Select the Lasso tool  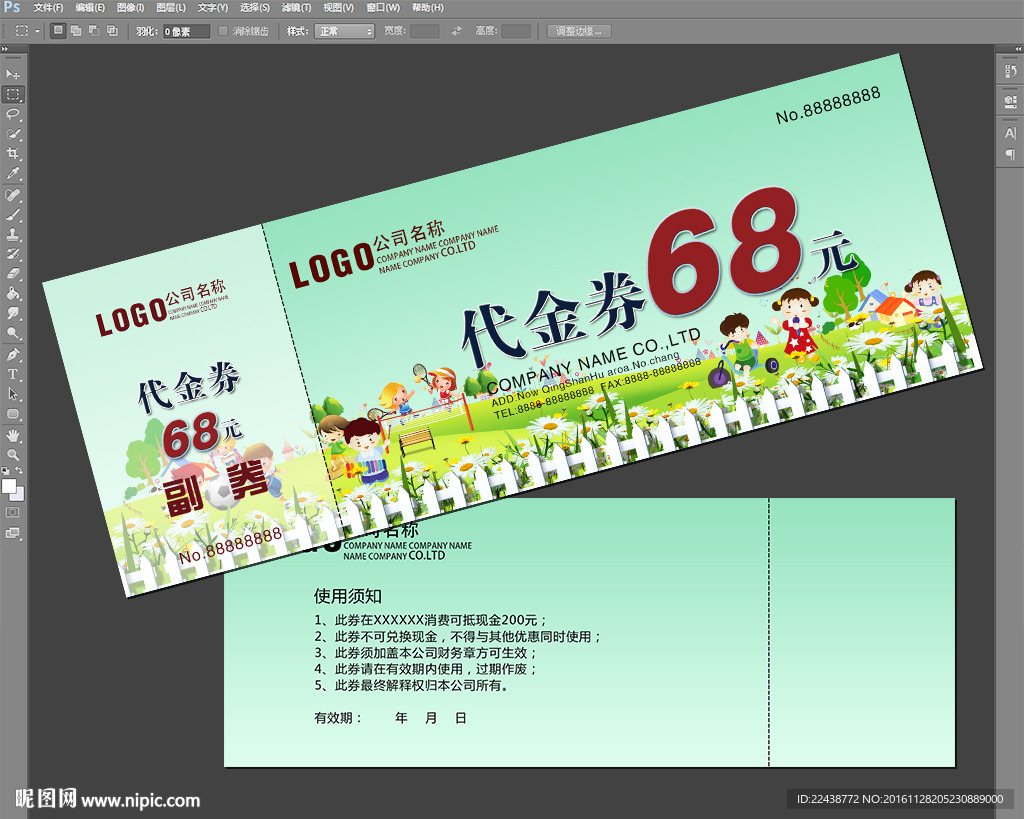point(13,114)
